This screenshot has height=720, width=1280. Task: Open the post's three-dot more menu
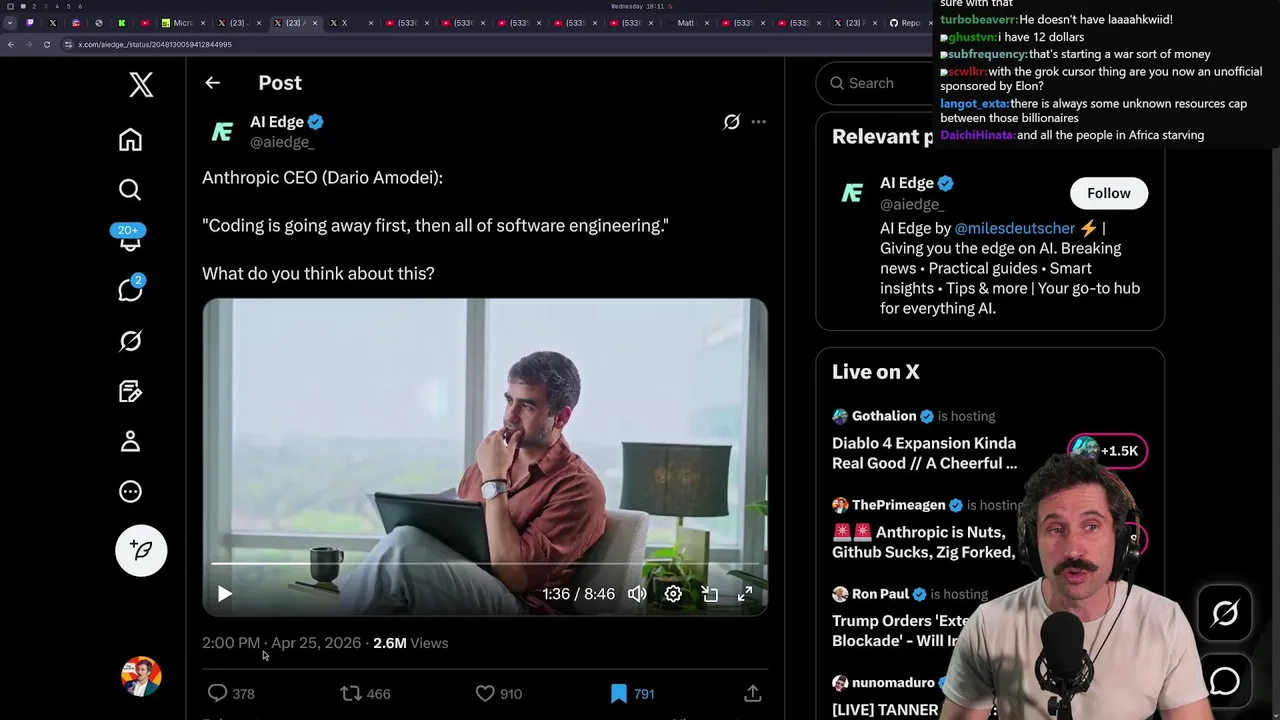[x=759, y=122]
